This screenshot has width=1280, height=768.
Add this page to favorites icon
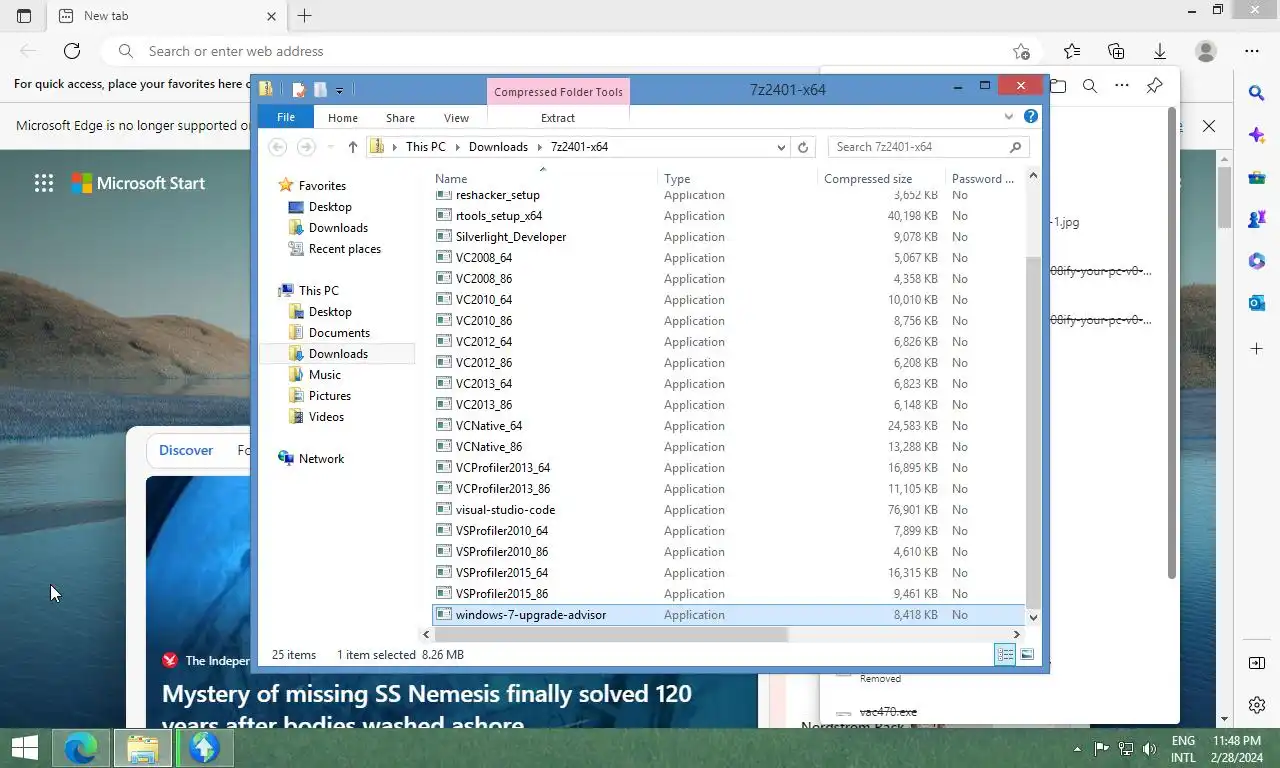pos(1021,51)
